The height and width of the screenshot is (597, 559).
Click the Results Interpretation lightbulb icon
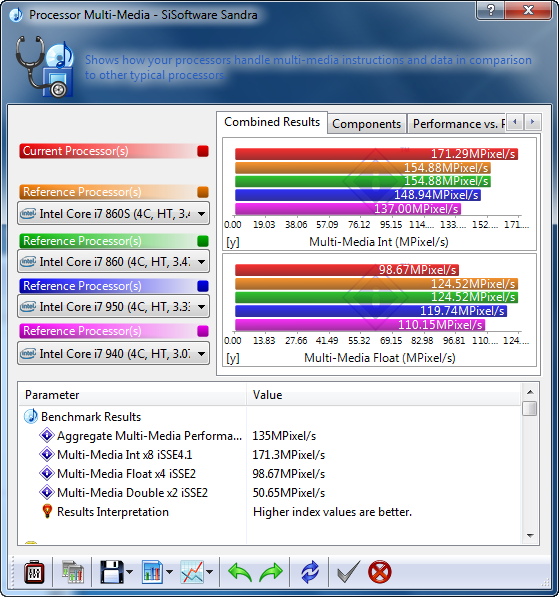pyautogui.click(x=47, y=511)
